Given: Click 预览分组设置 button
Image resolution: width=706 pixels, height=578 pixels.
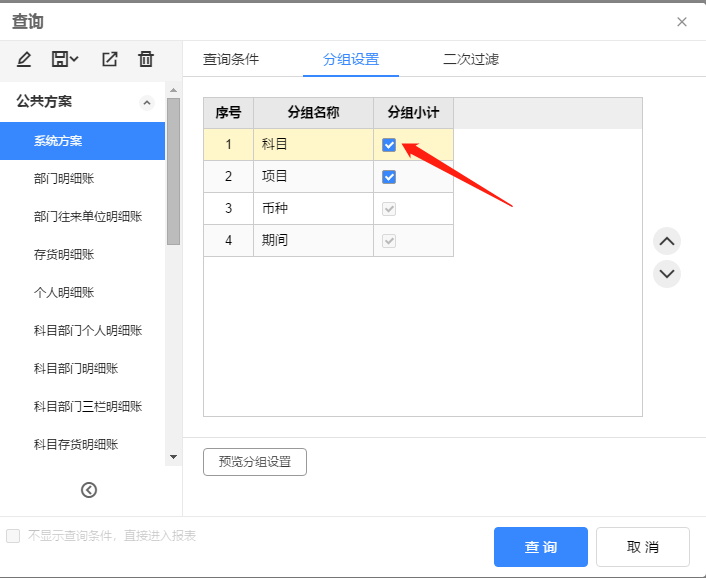Looking at the screenshot, I should point(254,462).
